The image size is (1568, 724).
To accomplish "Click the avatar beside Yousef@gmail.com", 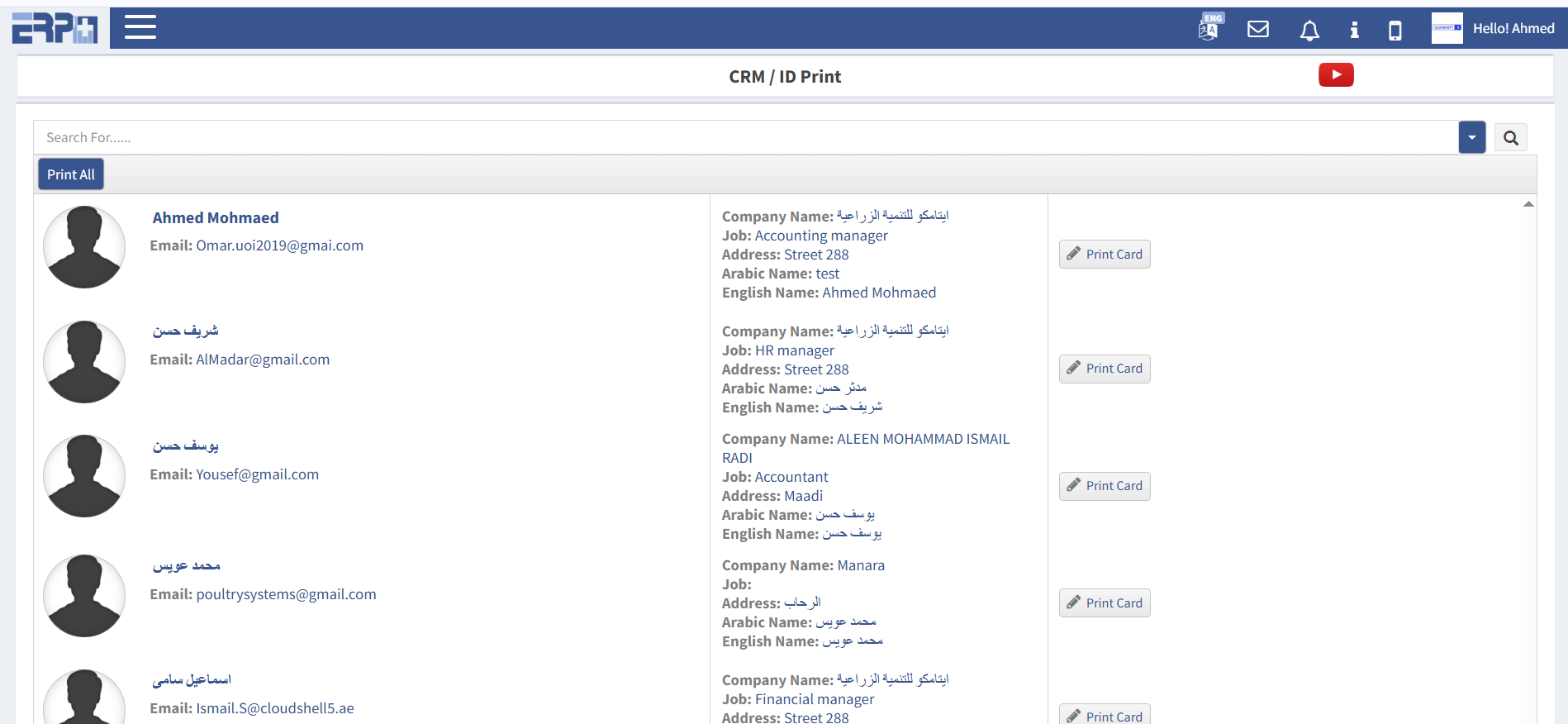I will pyautogui.click(x=84, y=476).
